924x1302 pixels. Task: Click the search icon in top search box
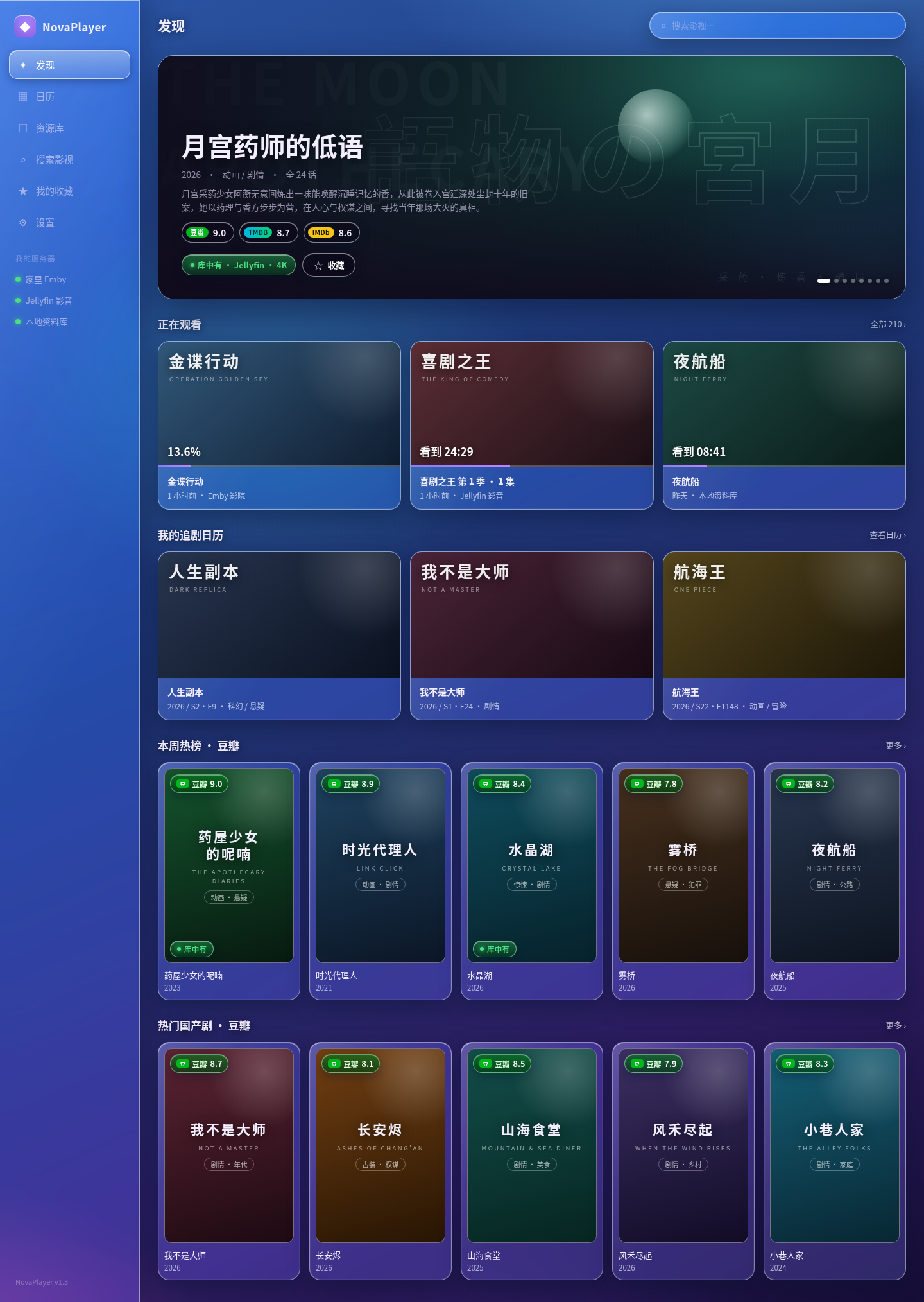tap(663, 26)
